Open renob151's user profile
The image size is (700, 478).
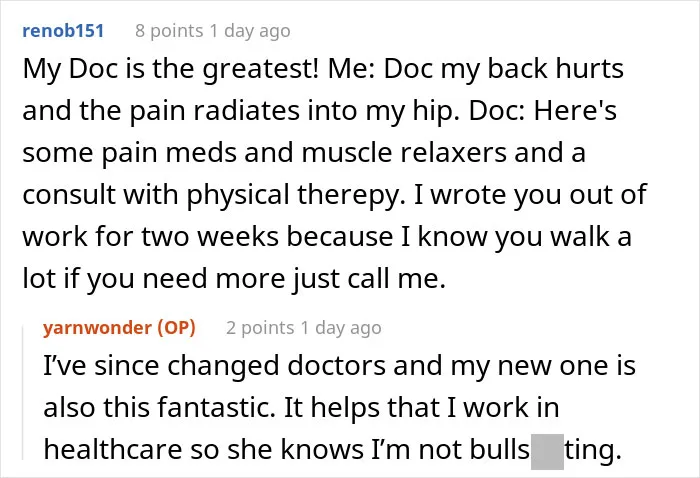[x=63, y=31]
